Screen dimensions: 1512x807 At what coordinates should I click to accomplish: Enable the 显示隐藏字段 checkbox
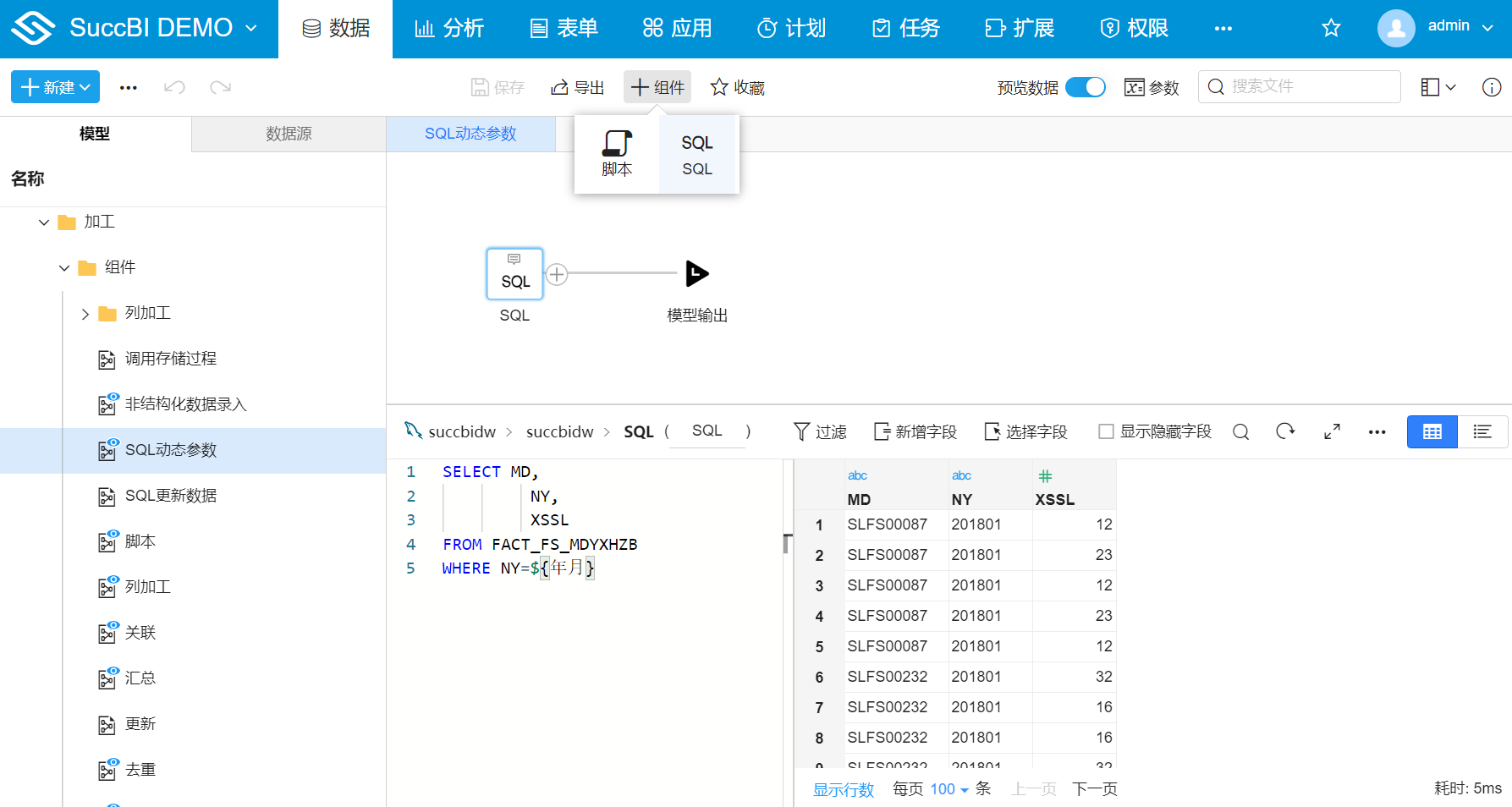pos(1106,431)
